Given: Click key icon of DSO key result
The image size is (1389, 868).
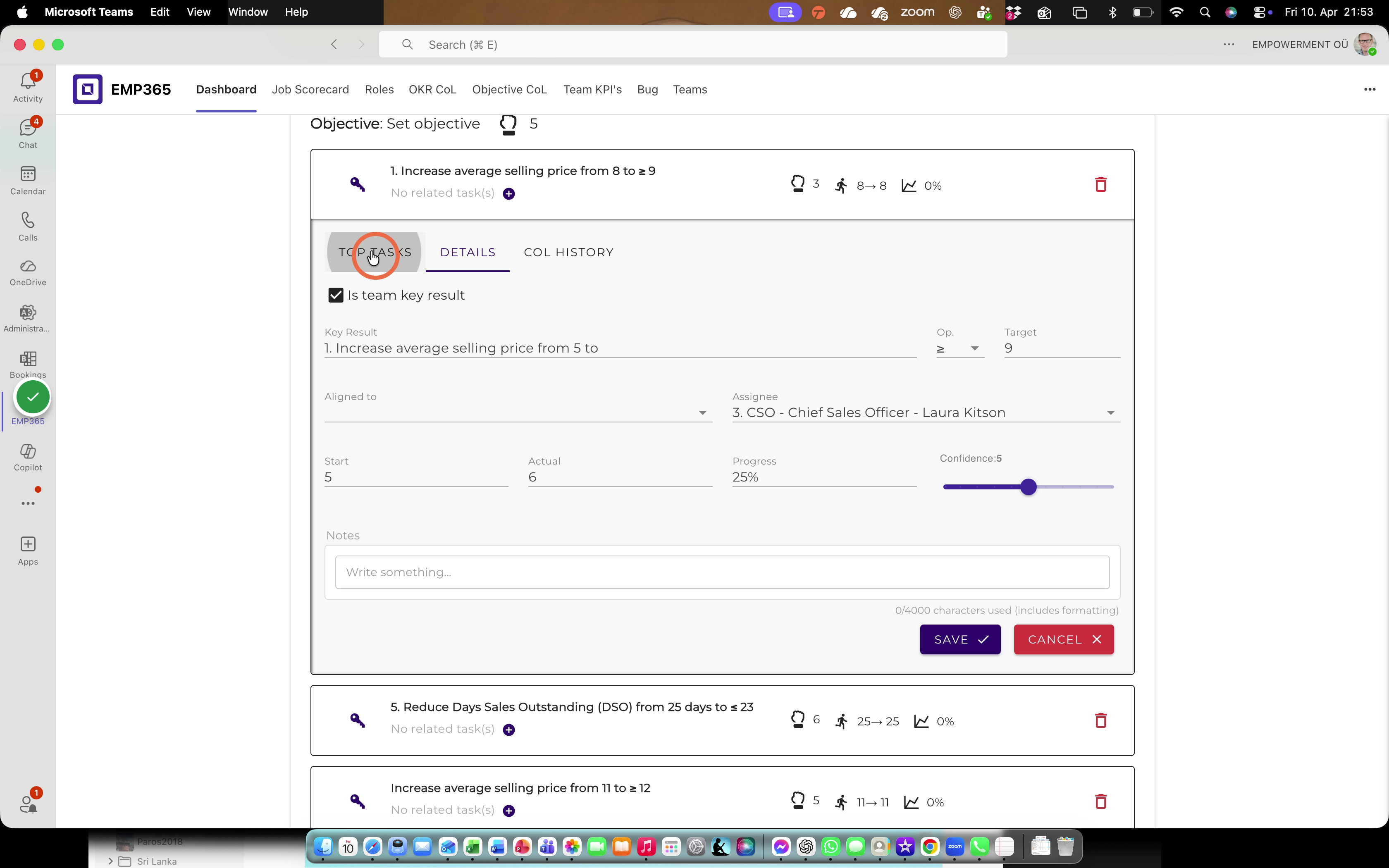Looking at the screenshot, I should (358, 720).
